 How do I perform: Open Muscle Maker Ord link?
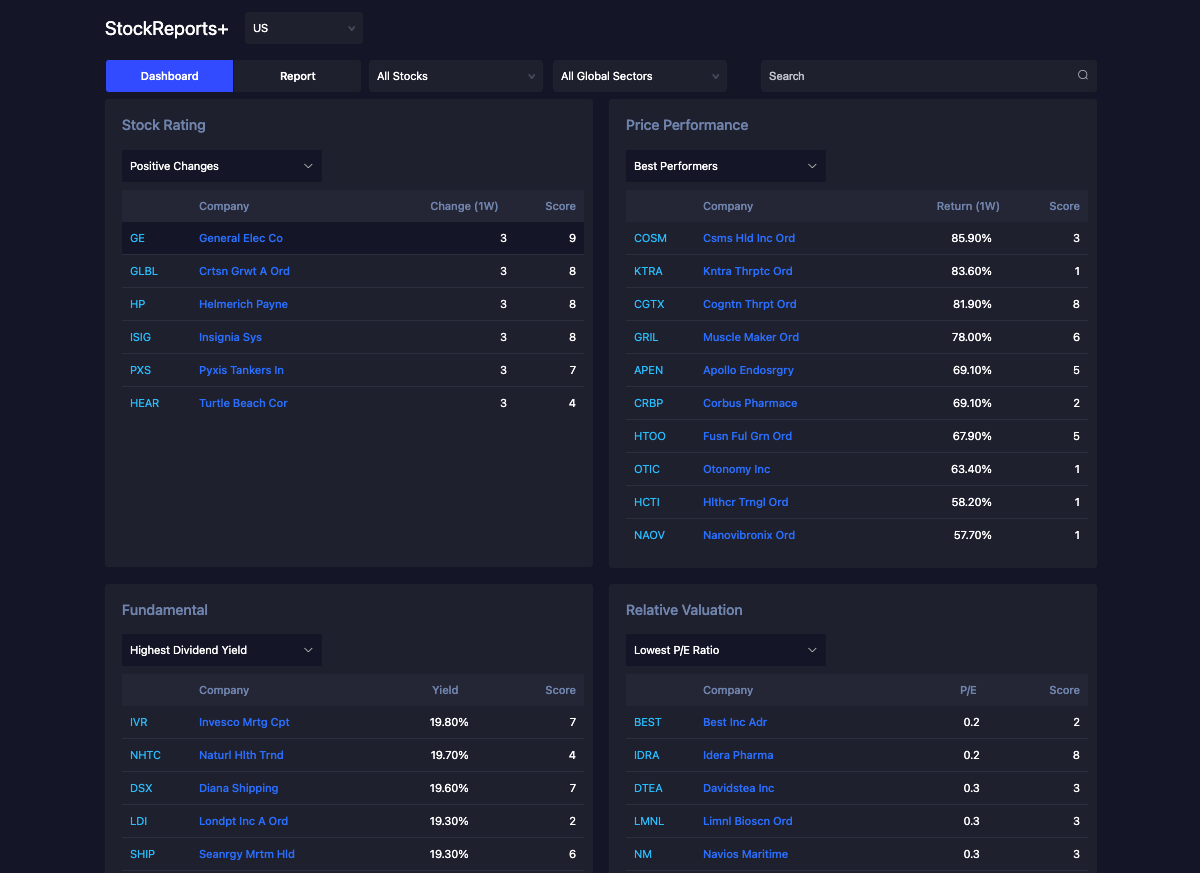[x=751, y=337]
